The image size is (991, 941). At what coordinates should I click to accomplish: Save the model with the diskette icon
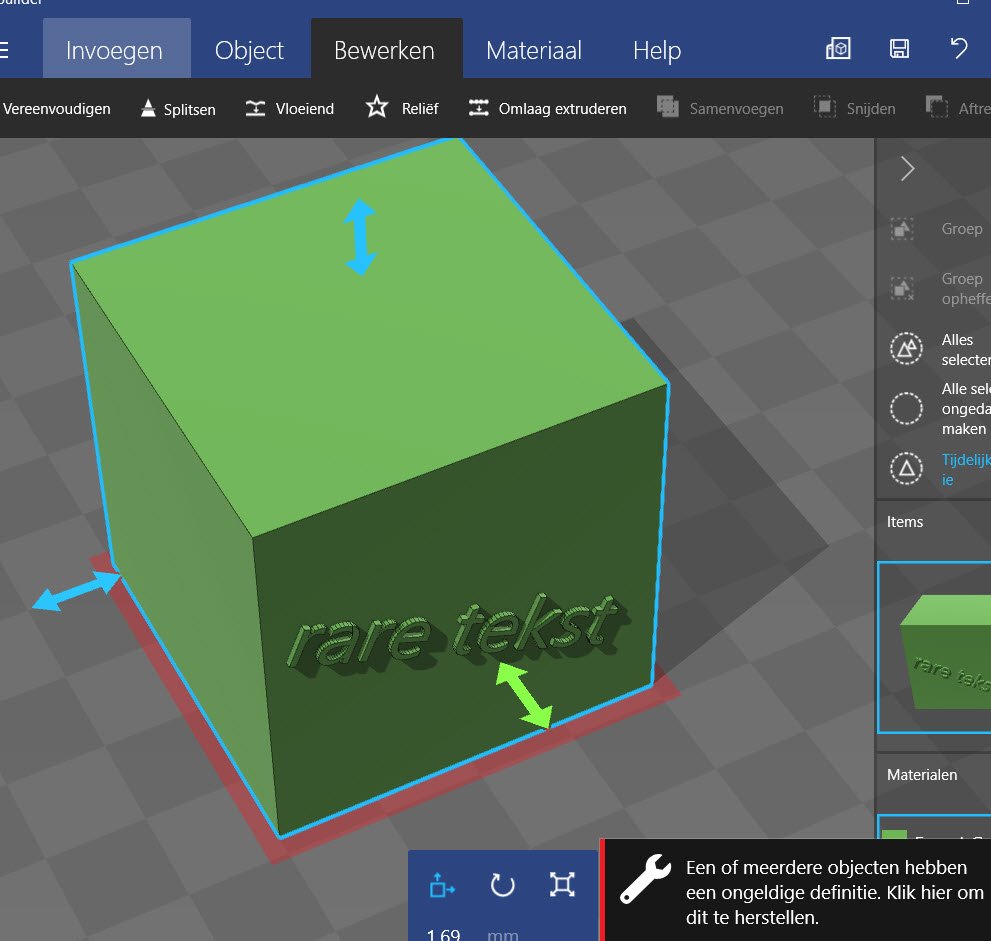pyautogui.click(x=898, y=49)
